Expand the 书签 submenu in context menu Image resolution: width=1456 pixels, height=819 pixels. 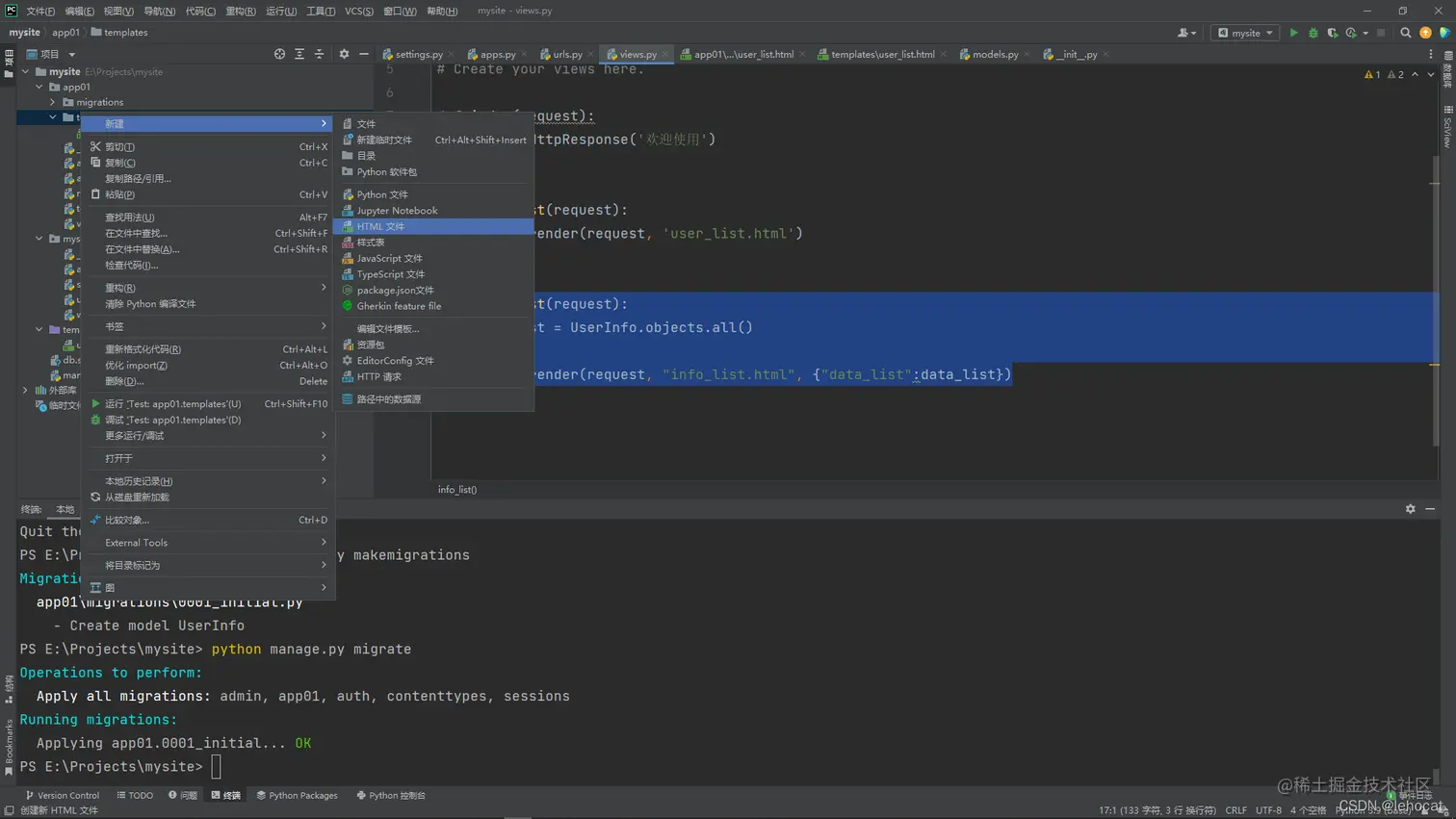pyautogui.click(x=209, y=326)
